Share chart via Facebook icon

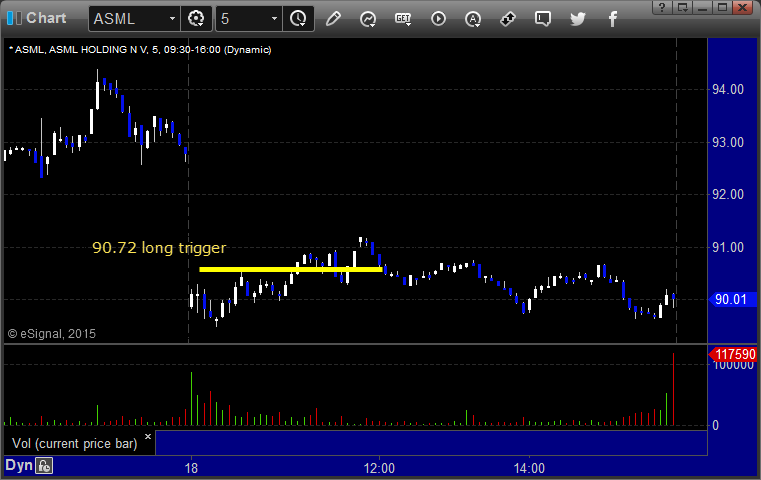click(x=613, y=19)
